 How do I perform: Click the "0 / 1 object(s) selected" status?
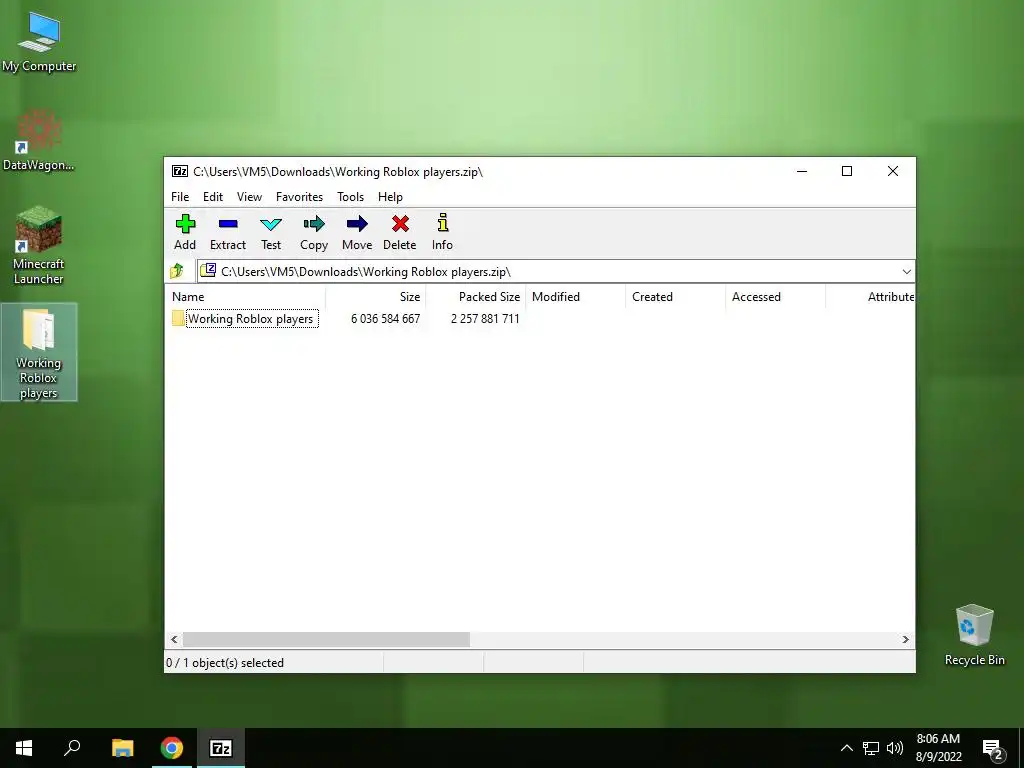(x=225, y=663)
